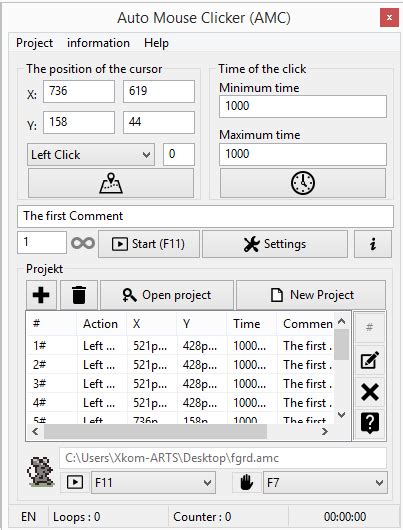Open the question mark help icon
Image resolution: width=403 pixels, height=530 pixels.
coord(370,423)
